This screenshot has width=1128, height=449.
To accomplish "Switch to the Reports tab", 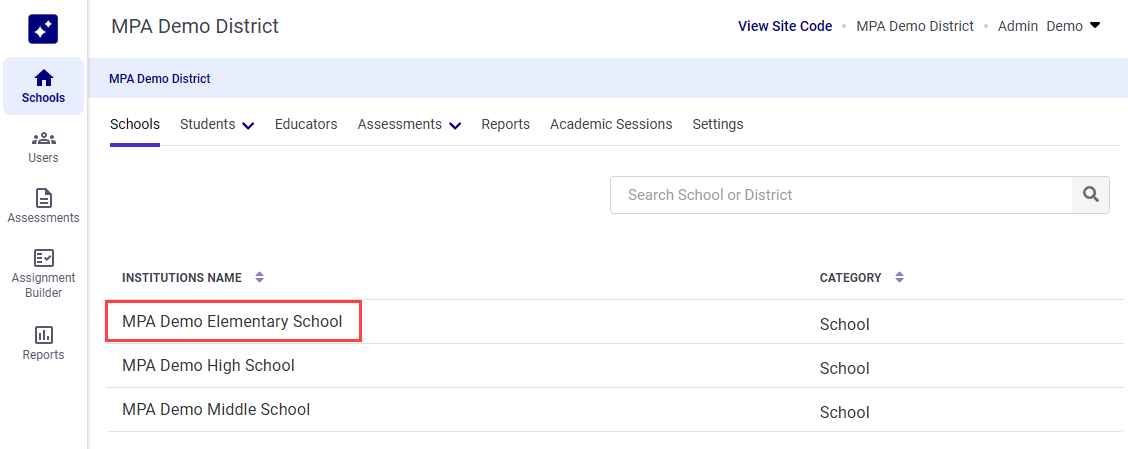I will click(506, 124).
